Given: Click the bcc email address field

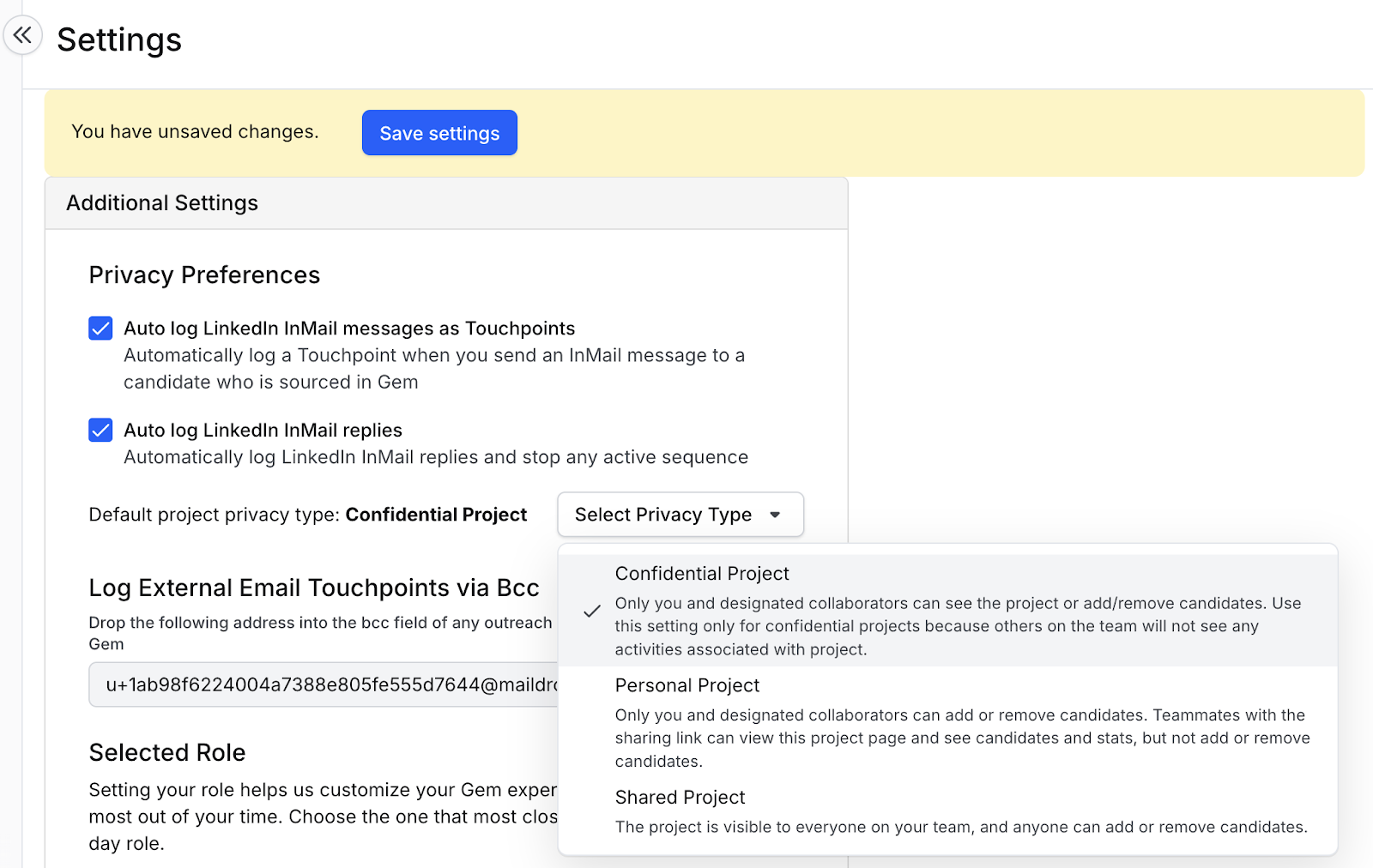Looking at the screenshot, I should [324, 684].
